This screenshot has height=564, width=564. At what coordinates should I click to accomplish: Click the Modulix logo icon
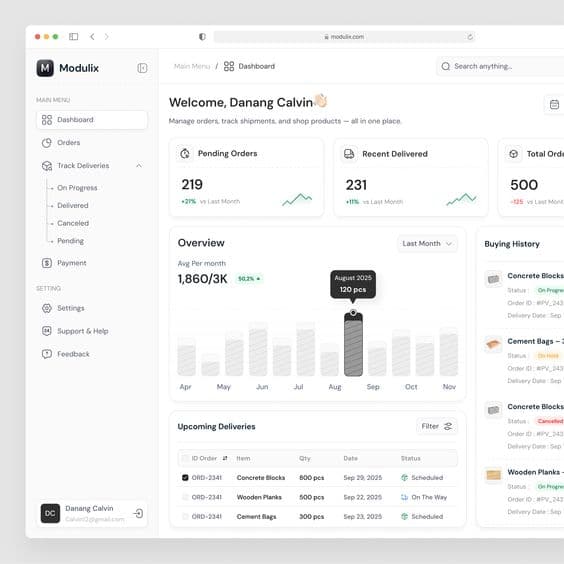click(x=45, y=68)
